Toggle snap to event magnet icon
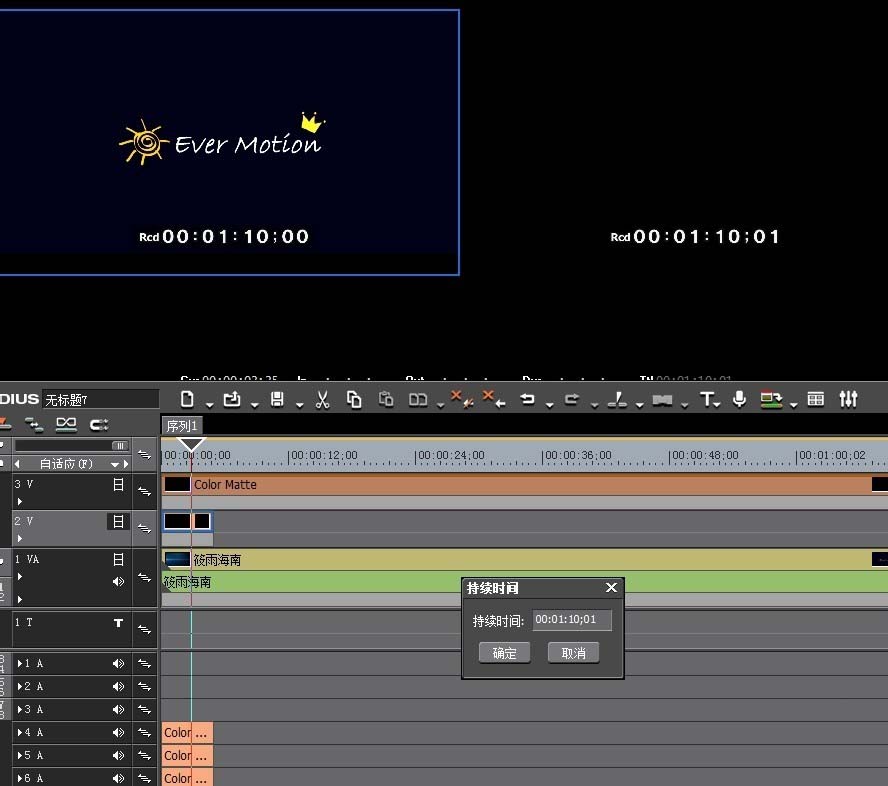The height and width of the screenshot is (786, 888). tap(99, 424)
